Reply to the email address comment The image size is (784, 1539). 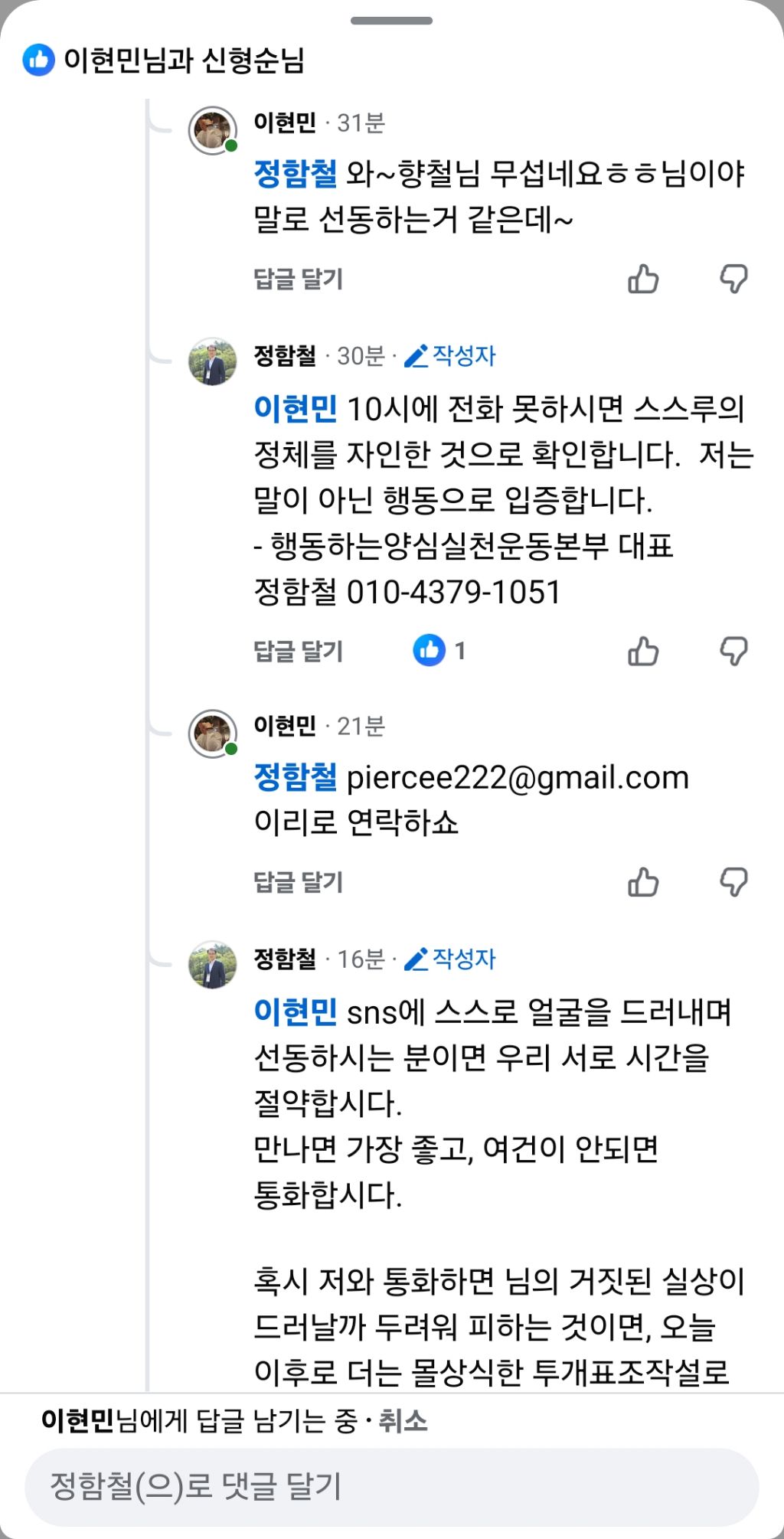298,882
